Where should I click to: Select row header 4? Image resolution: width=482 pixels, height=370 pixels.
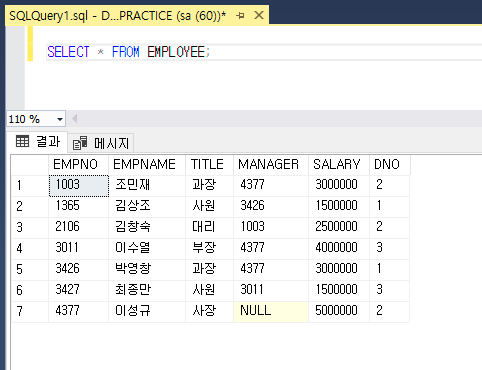(x=30, y=249)
